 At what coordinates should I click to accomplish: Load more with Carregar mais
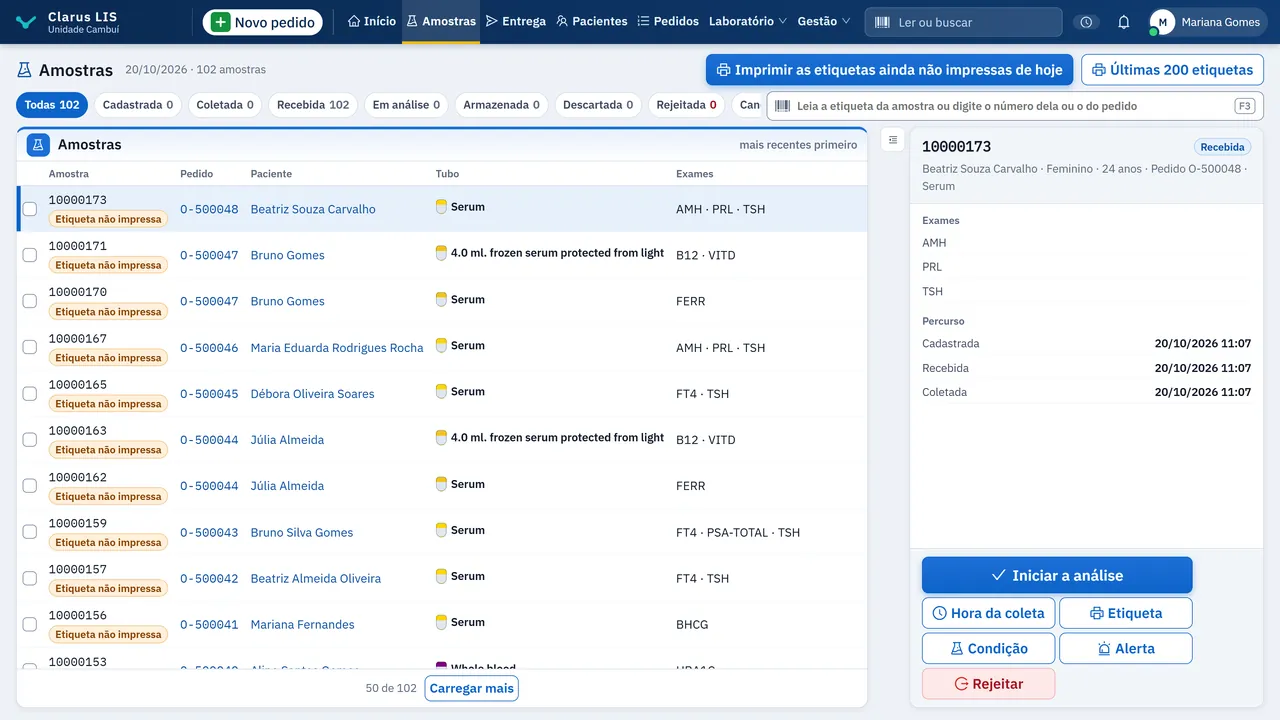point(472,688)
